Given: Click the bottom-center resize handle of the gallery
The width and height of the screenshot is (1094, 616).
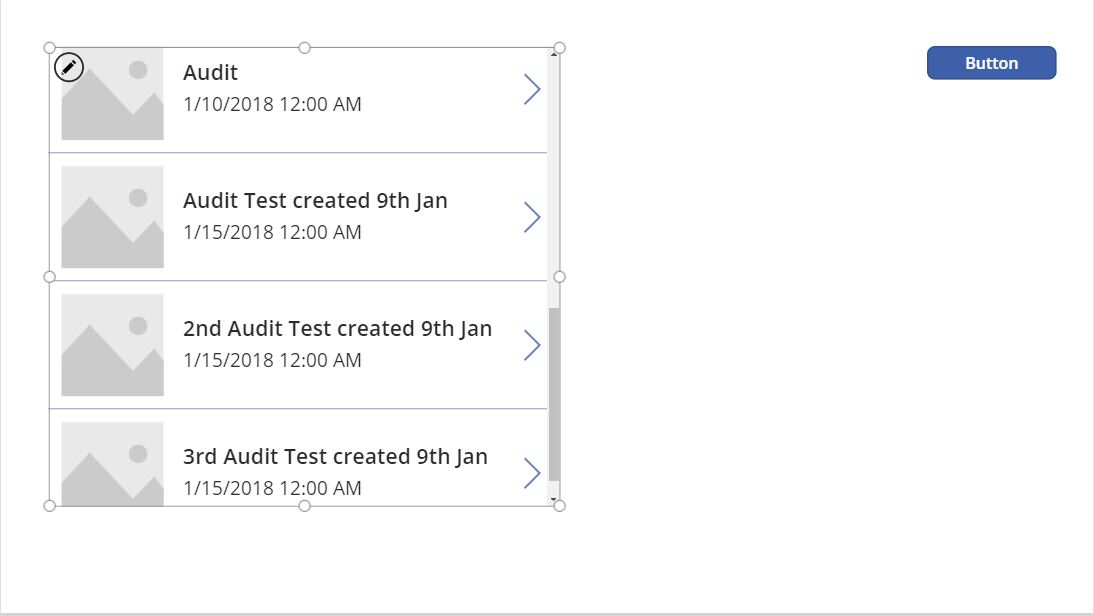Looking at the screenshot, I should 305,506.
